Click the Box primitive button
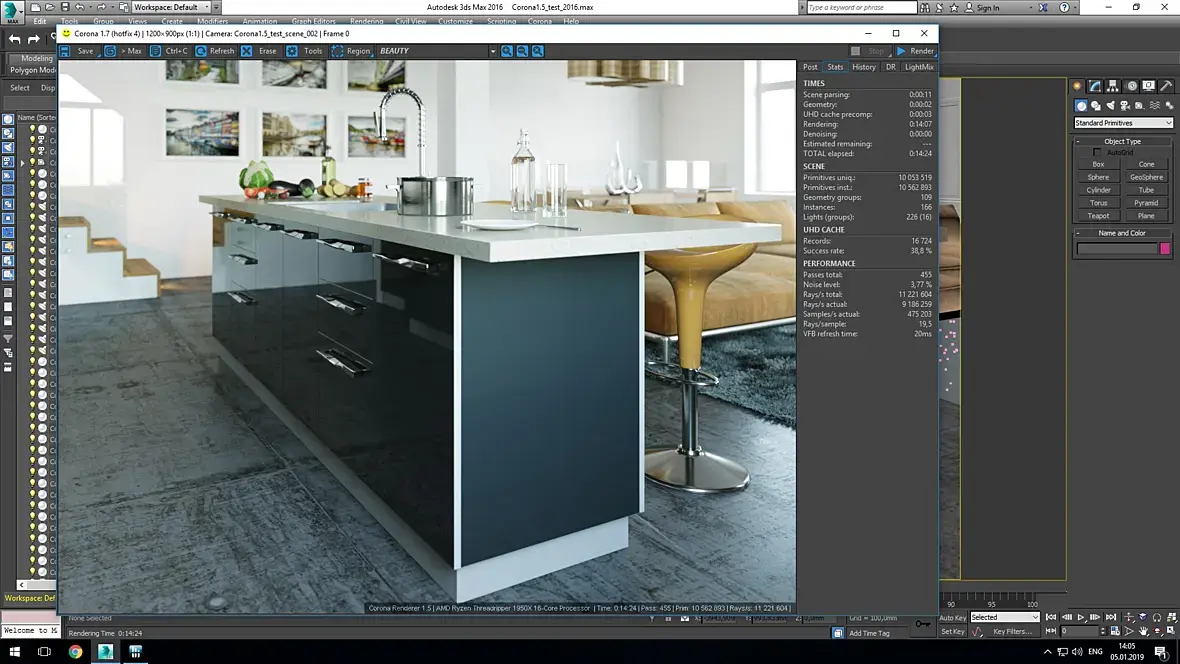The width and height of the screenshot is (1180, 664). pyautogui.click(x=1098, y=164)
